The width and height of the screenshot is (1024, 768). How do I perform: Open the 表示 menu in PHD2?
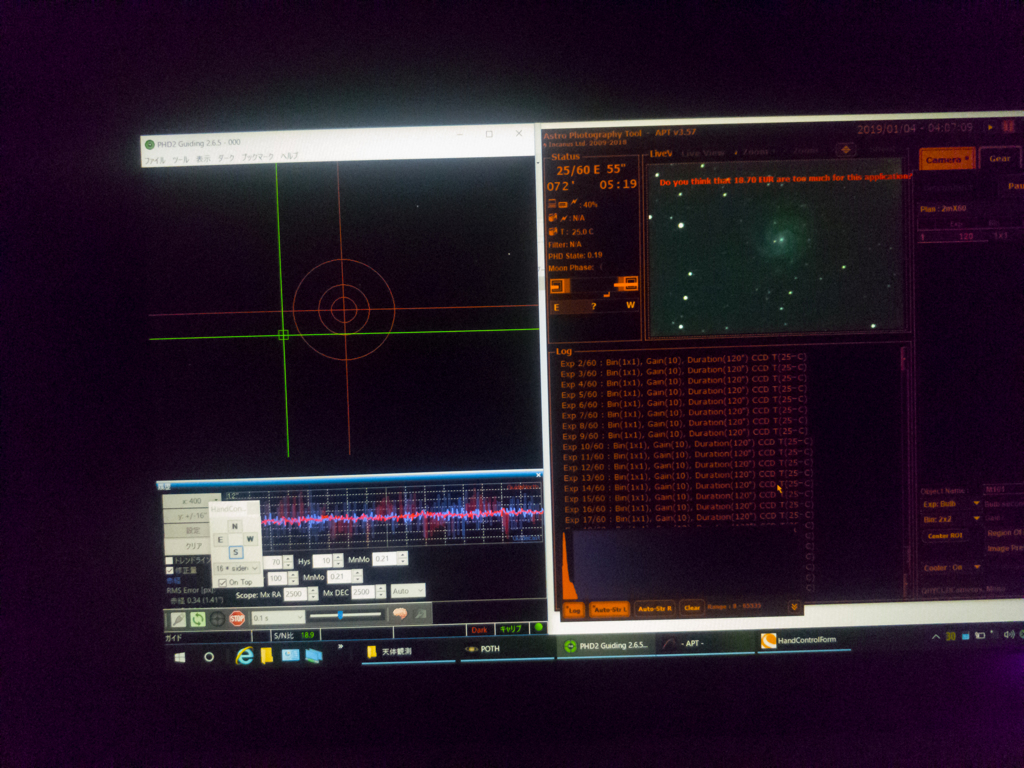pos(204,159)
